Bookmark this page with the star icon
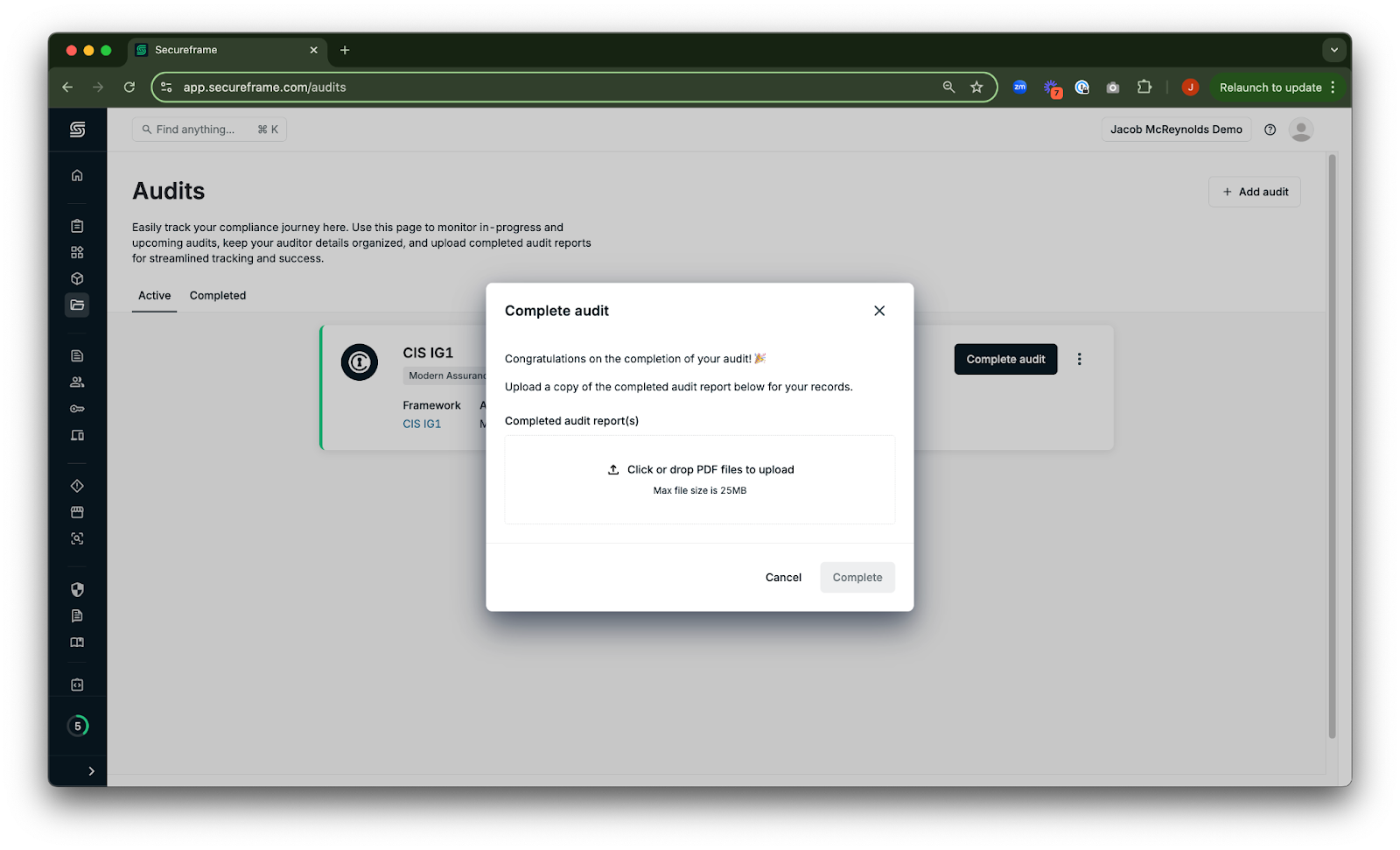1400x850 pixels. click(976, 87)
